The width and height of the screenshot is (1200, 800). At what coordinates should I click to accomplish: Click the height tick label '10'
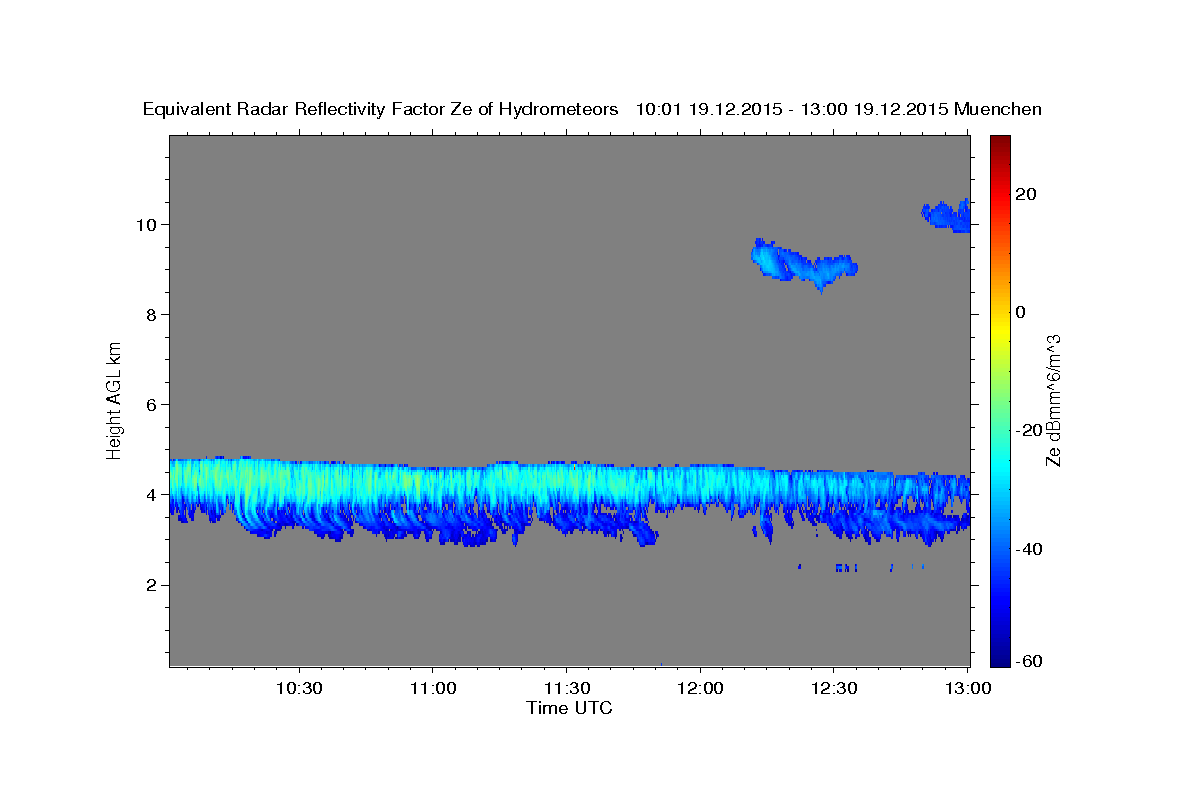145,224
